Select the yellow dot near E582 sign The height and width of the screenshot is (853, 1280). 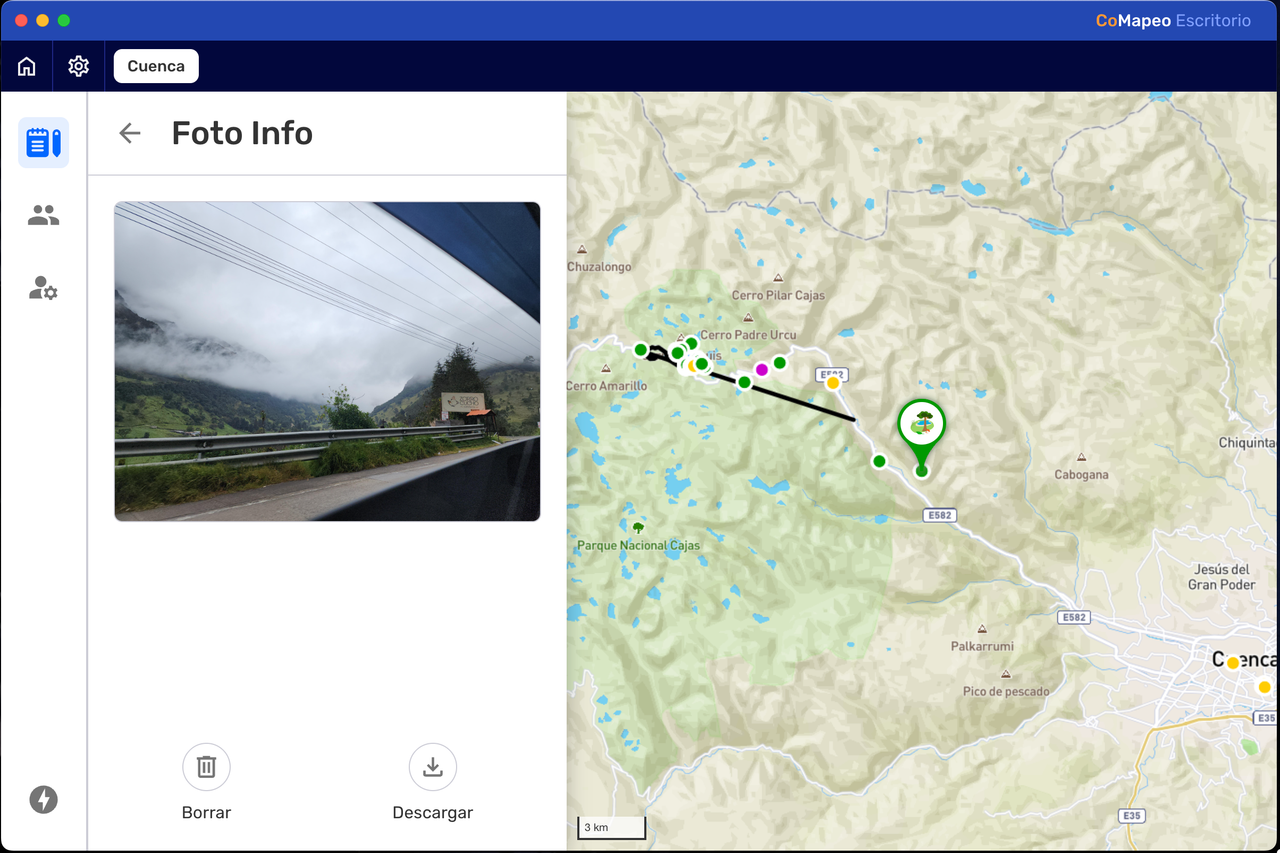(x=832, y=383)
